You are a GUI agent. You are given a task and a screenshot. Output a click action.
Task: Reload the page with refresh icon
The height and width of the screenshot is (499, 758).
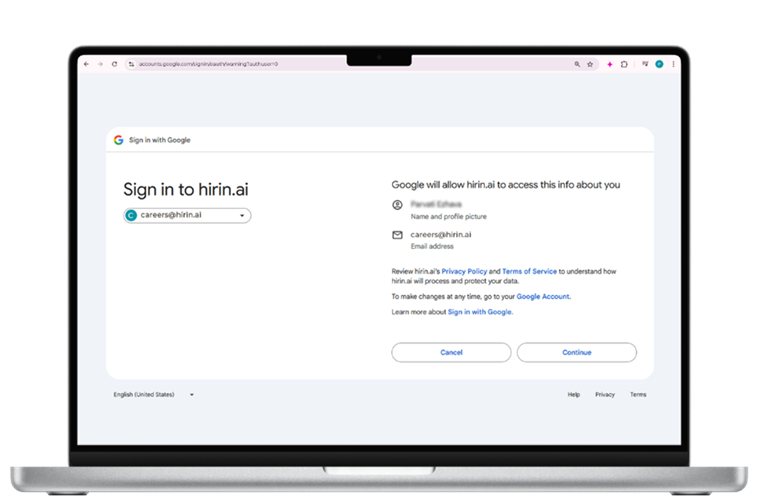(x=115, y=64)
